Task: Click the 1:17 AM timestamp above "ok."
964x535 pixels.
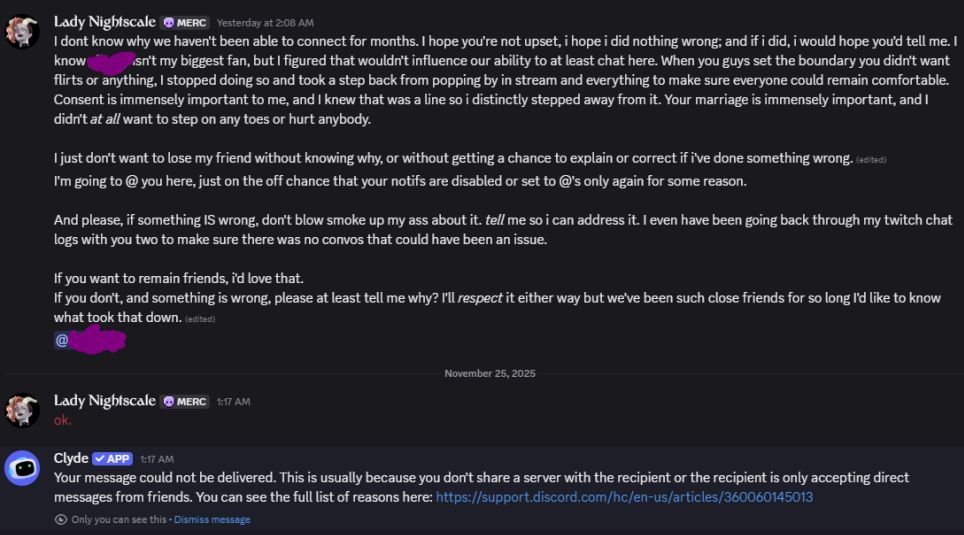Action: pos(233,402)
